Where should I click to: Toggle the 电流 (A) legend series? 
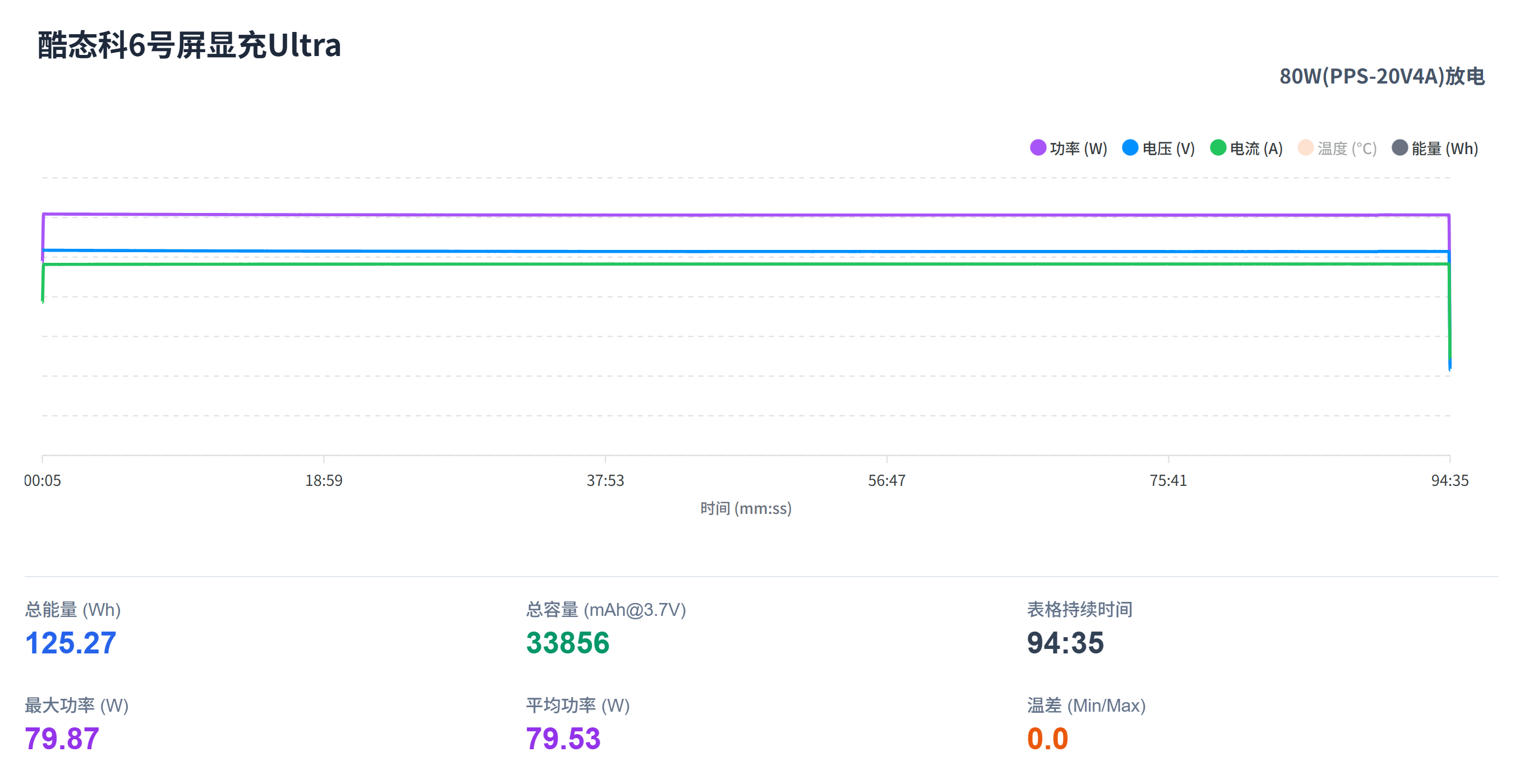(1246, 148)
